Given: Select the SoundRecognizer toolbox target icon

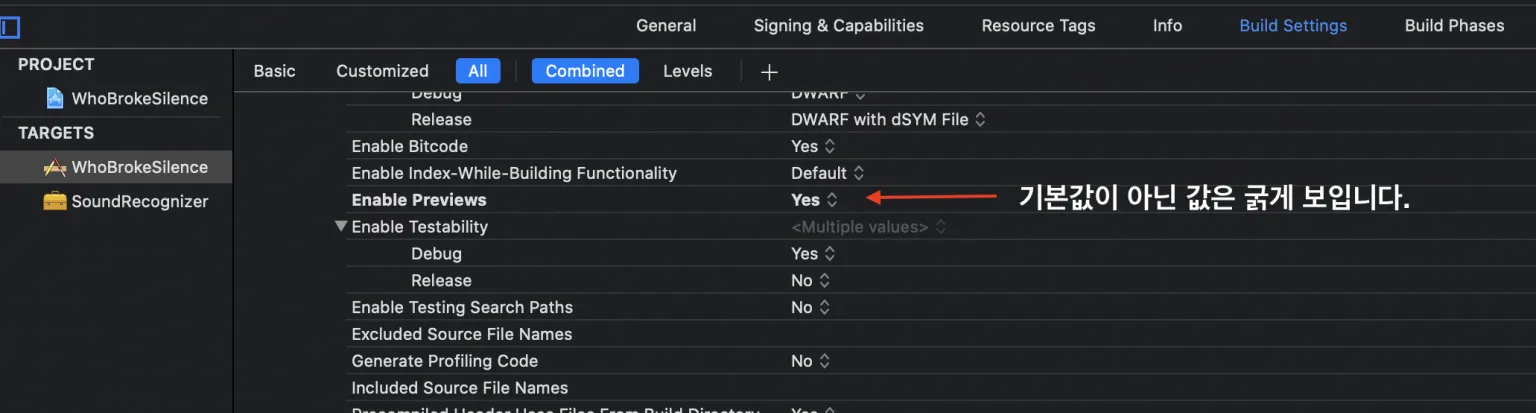Looking at the screenshot, I should (x=55, y=201).
